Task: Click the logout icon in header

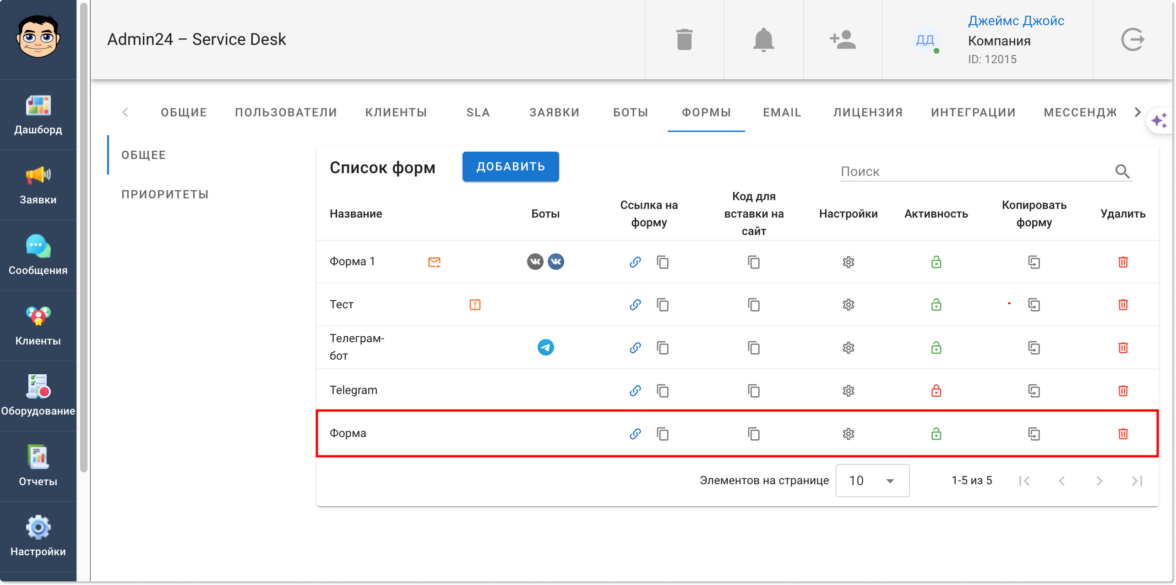Action: click(1132, 40)
